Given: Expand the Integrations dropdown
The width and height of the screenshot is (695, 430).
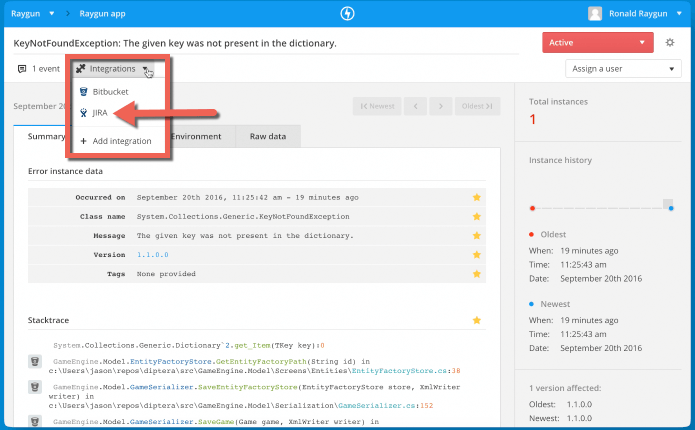Looking at the screenshot, I should (113, 69).
